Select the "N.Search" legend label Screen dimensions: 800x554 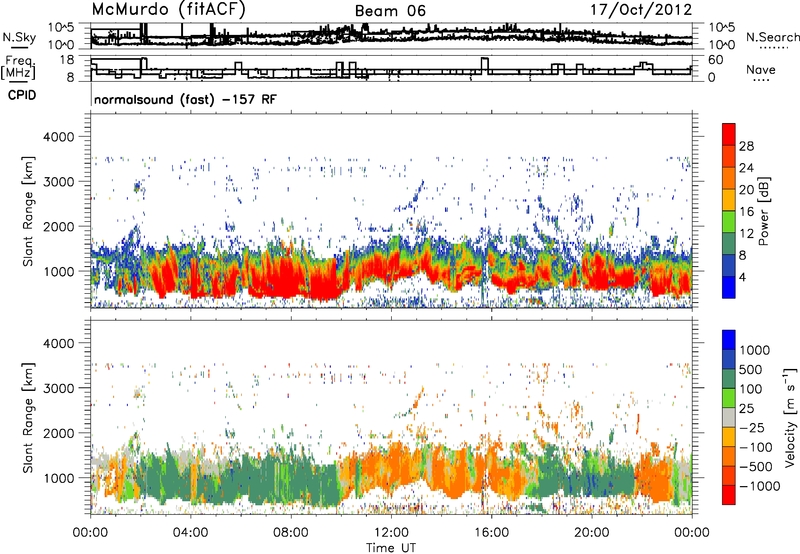[x=772, y=37]
